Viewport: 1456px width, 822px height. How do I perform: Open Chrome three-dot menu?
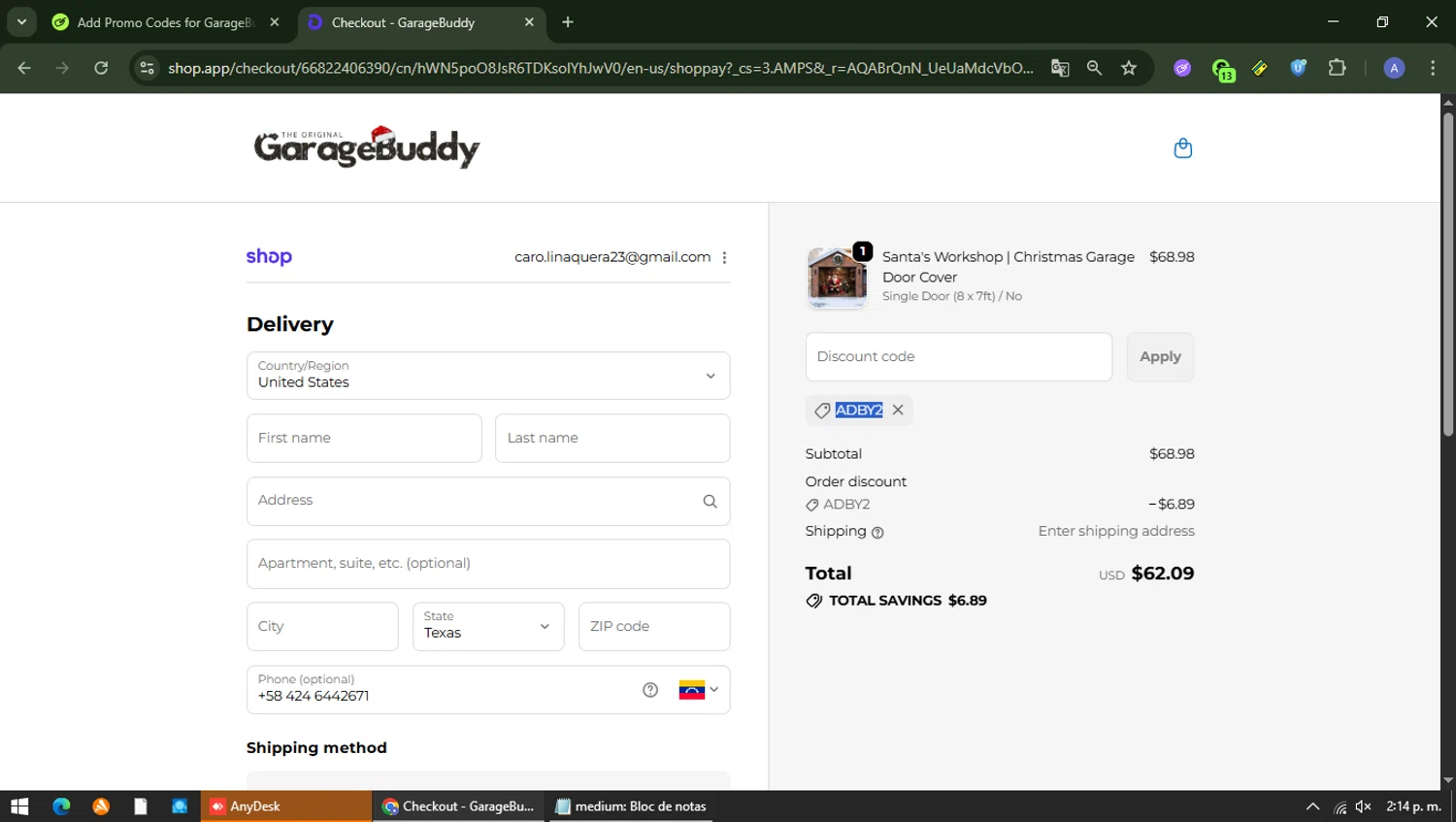click(x=1433, y=68)
